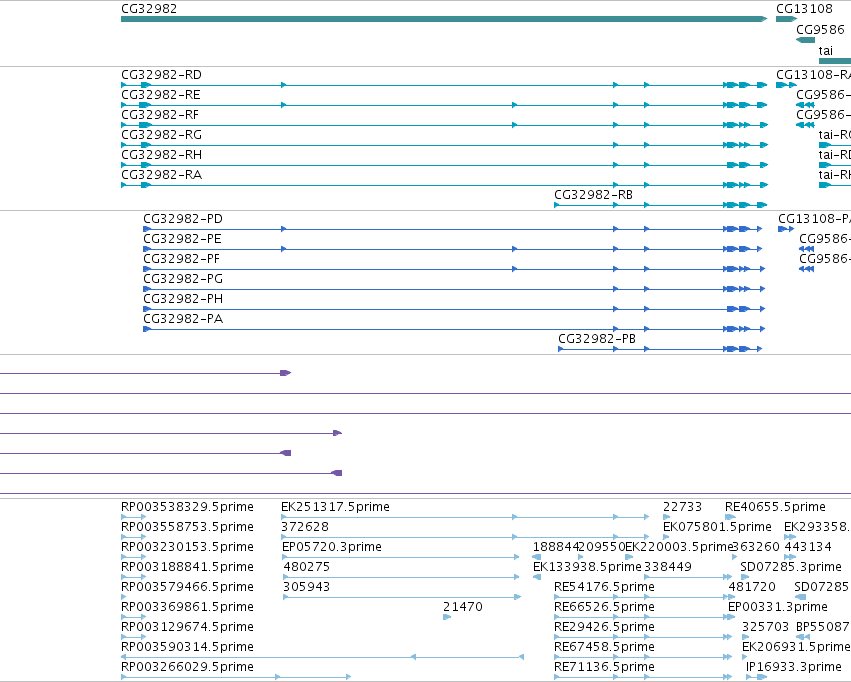Select the tai gene label
This screenshot has width=851, height=682.
pos(825,50)
